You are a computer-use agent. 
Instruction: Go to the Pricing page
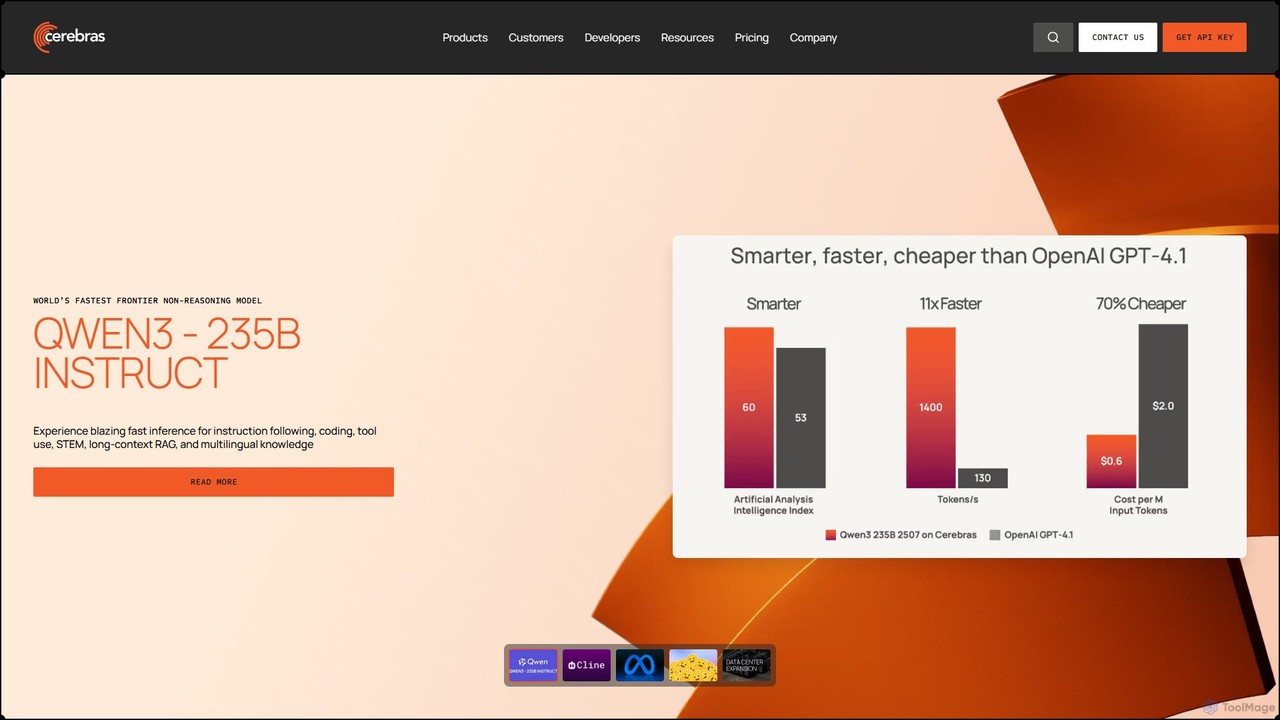(752, 38)
